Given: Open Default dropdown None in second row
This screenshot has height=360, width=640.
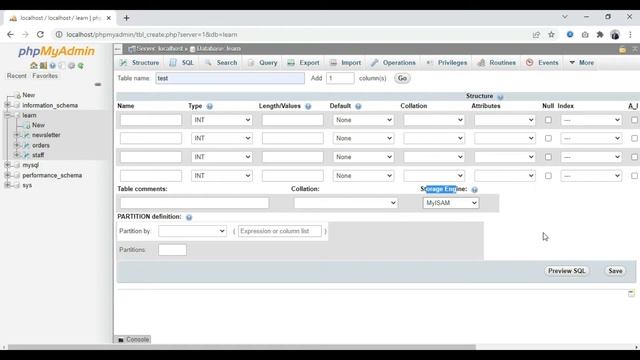Looking at the screenshot, I should 363,138.
